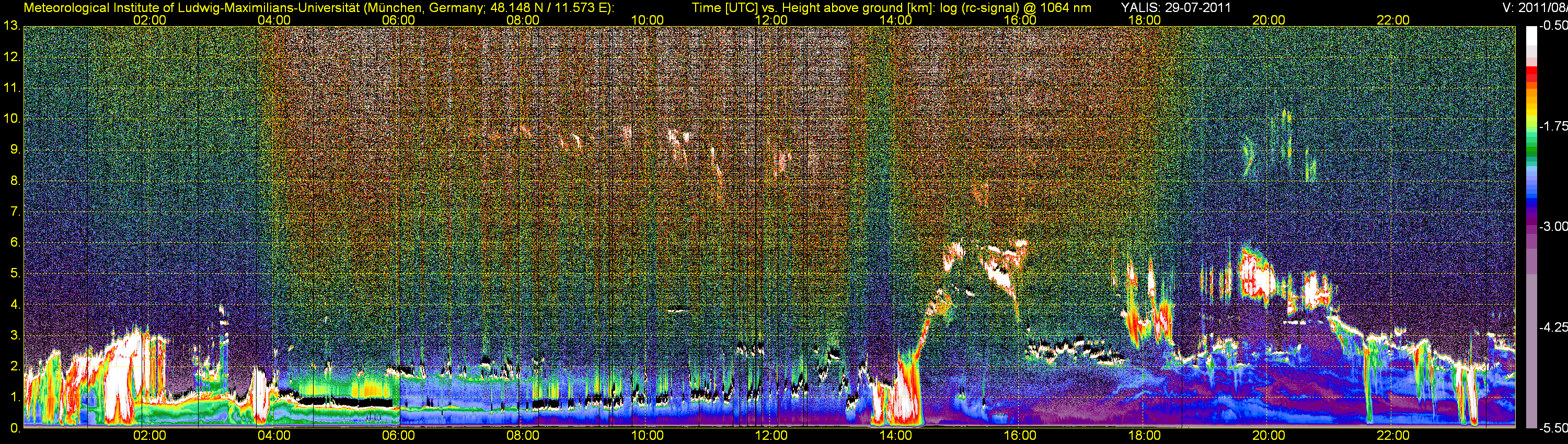Click the 12:00 label on the bottom time axis
Screen dimensions: 1568x444
pyautogui.click(x=771, y=436)
